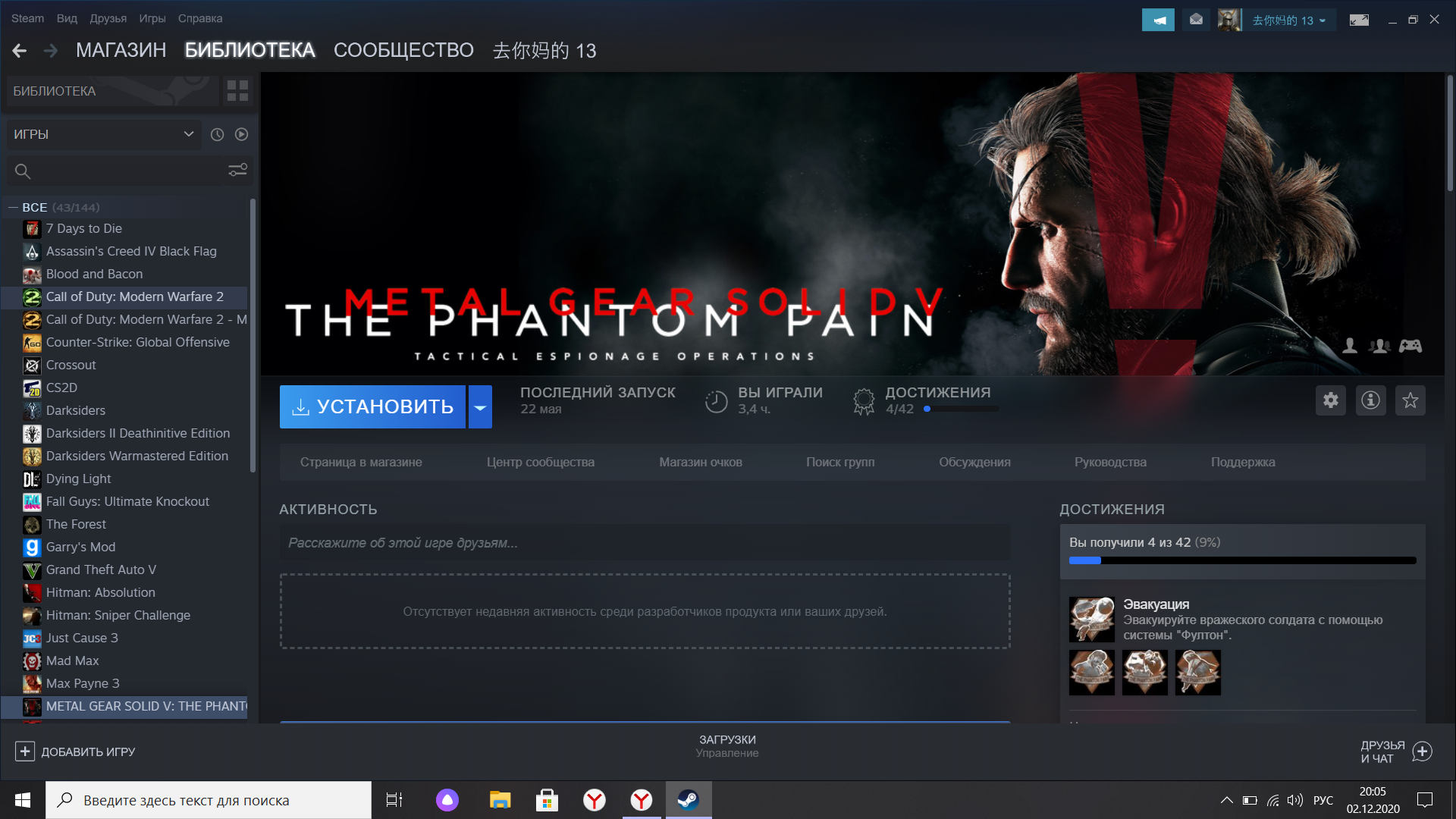1456x819 pixels.
Task: Open the Steam menu
Action: tap(27, 18)
